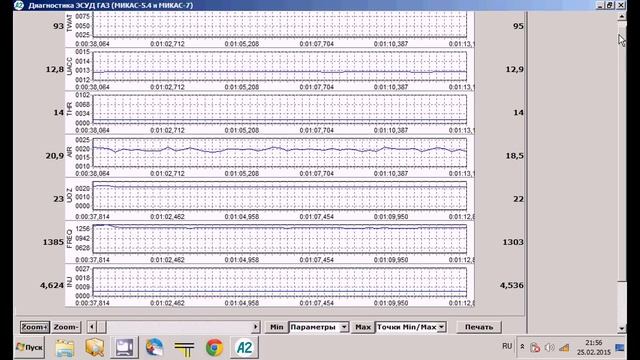
Task: Click the right FREQ value 1303
Action: 513,242
